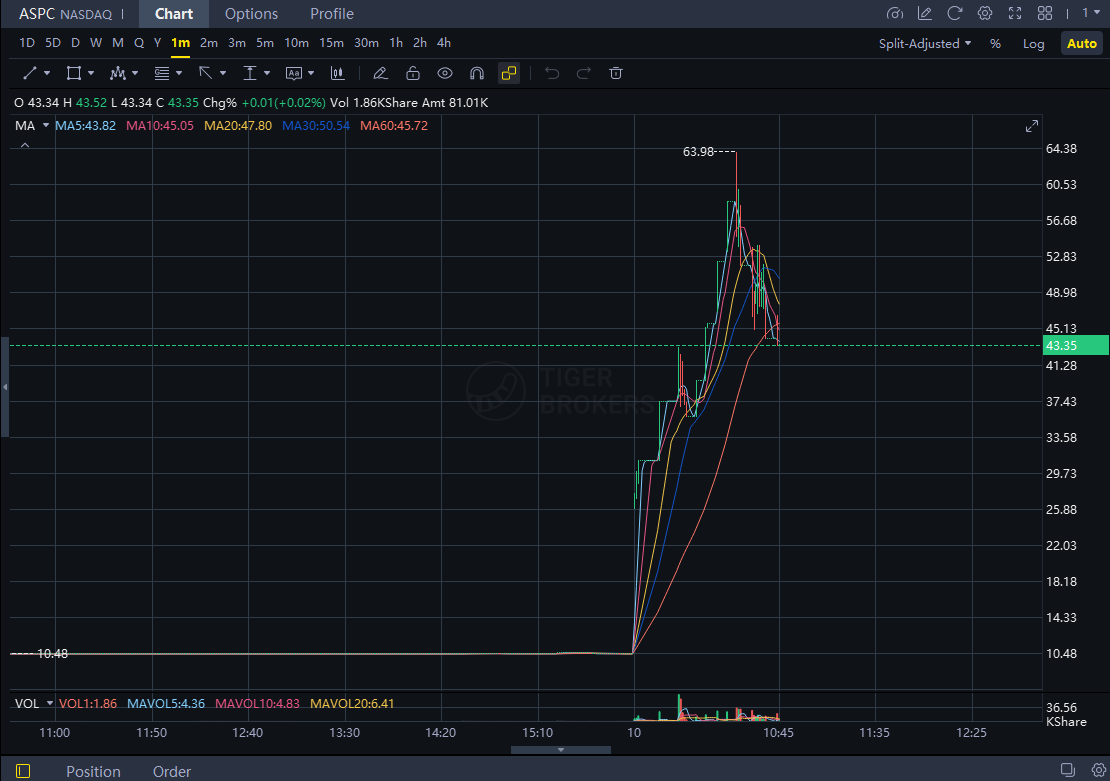This screenshot has height=781, width=1110.
Task: Open the line tool dropdown arrow
Action: pyautogui.click(x=47, y=73)
